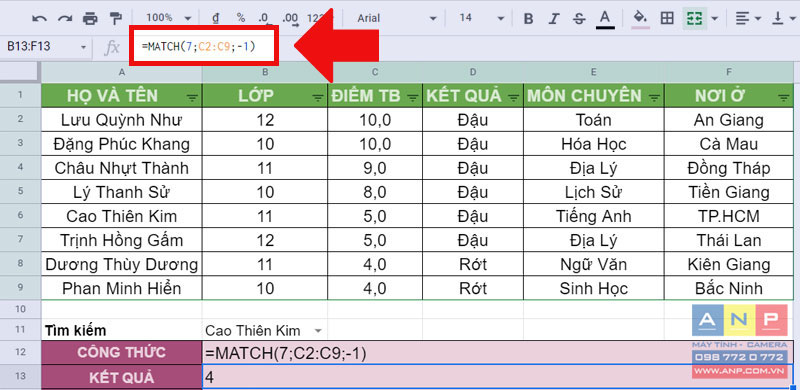The image size is (800, 390).
Task: Click the Ngữ Văn cell
Action: click(594, 264)
